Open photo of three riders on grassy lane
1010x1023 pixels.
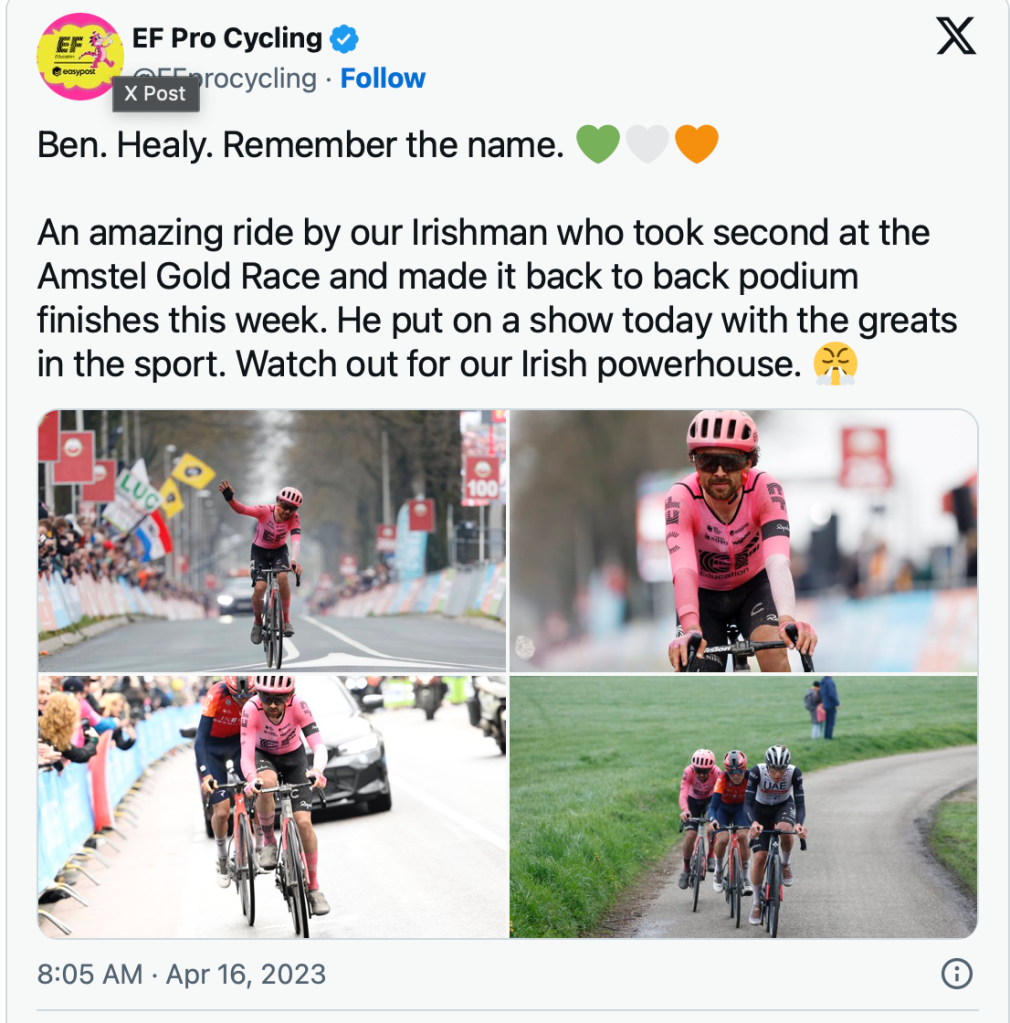click(x=743, y=806)
